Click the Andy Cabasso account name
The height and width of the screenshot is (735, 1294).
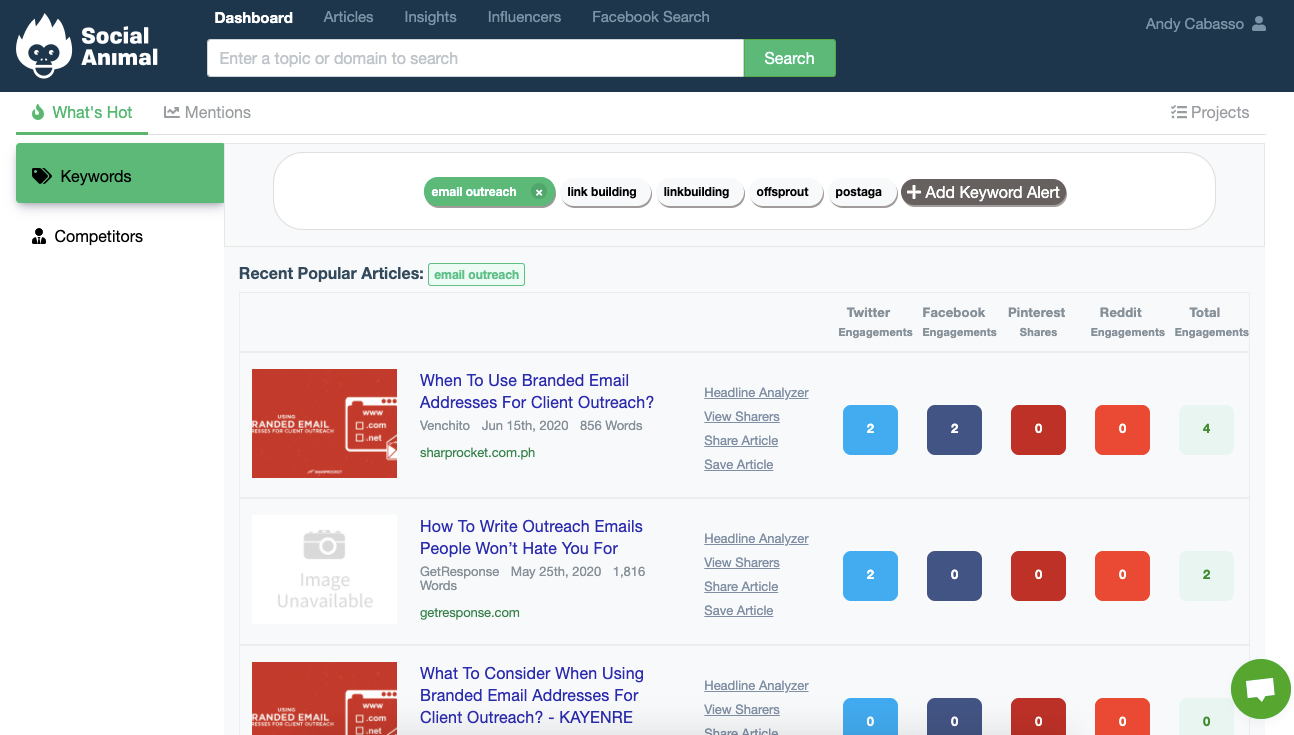(1195, 24)
